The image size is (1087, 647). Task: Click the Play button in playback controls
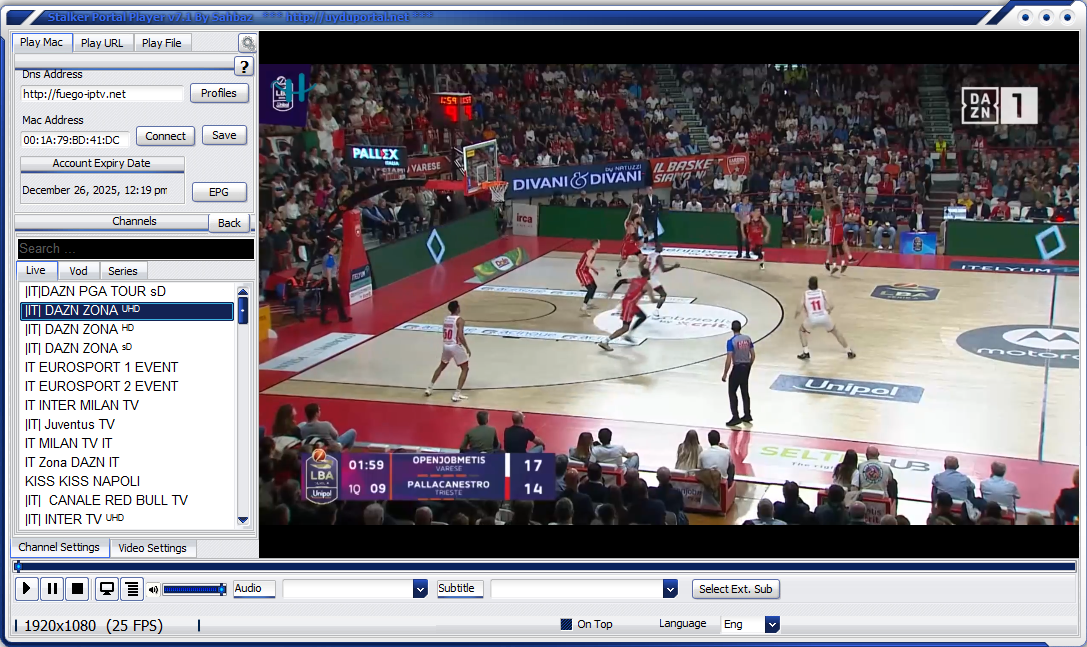26,589
